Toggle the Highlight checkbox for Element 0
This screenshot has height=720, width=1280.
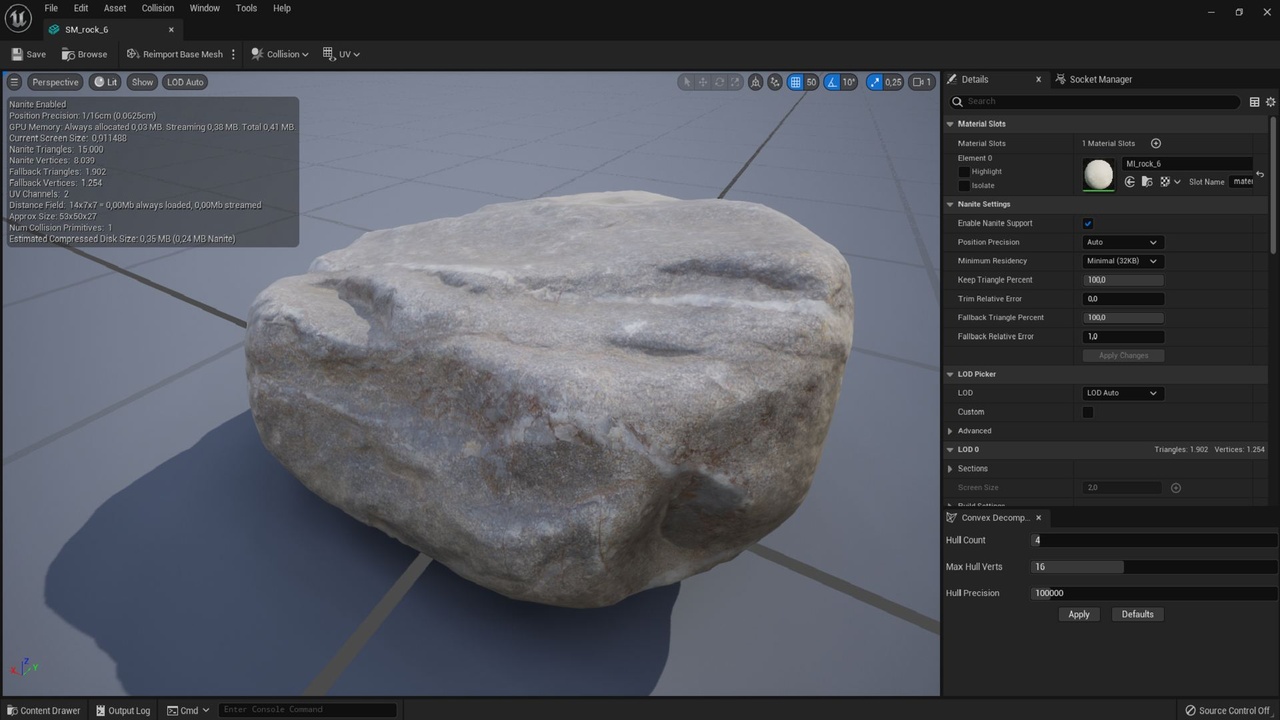[x=964, y=172]
